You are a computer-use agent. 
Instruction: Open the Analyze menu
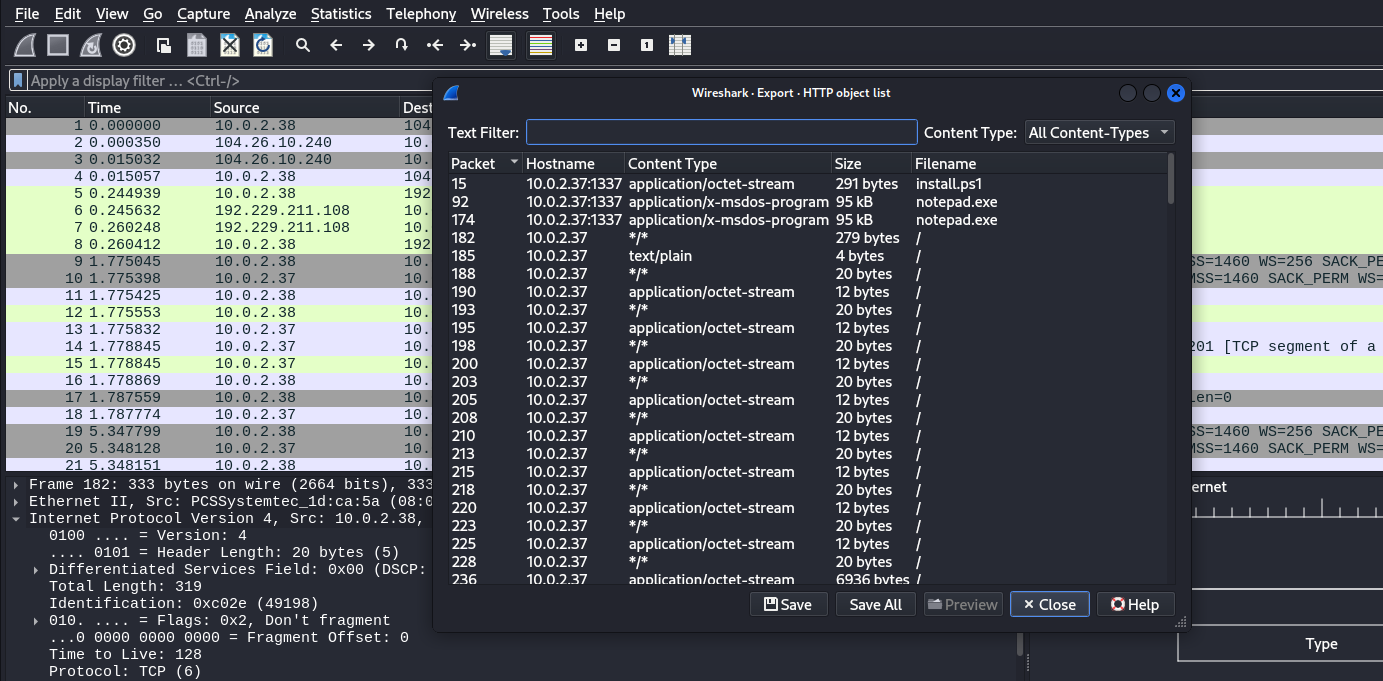pos(270,14)
